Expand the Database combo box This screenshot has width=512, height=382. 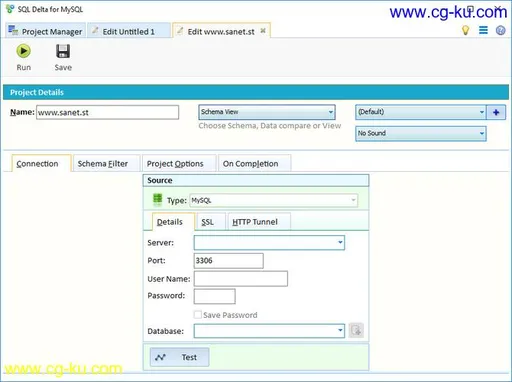[x=340, y=330]
